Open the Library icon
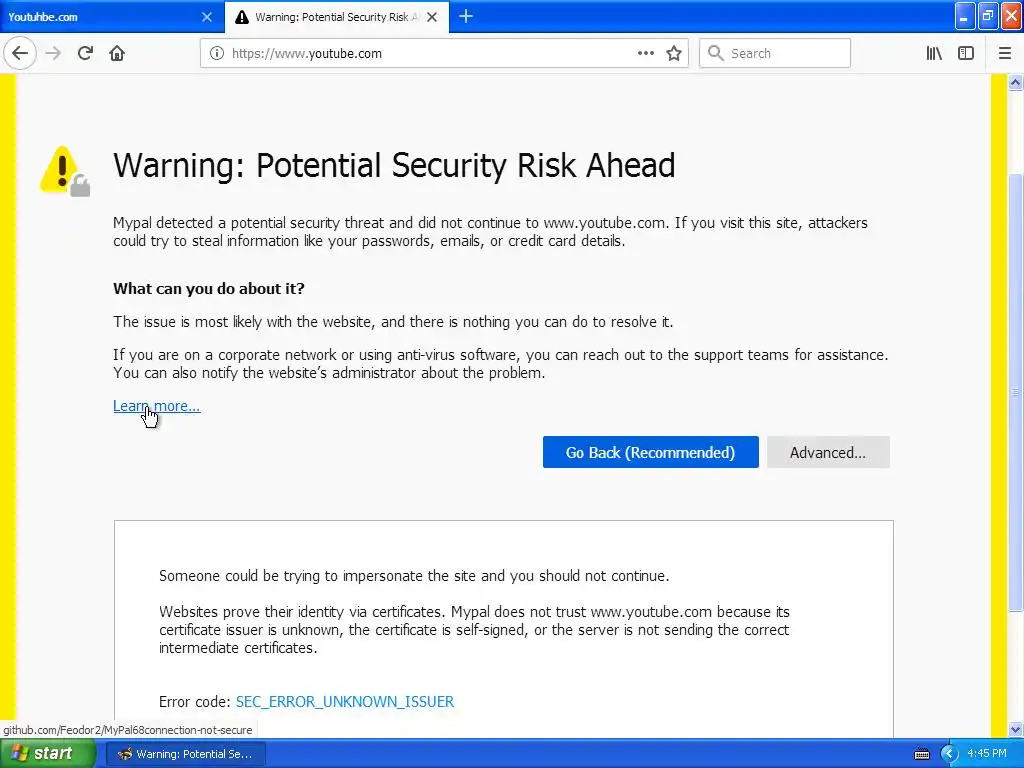Image resolution: width=1024 pixels, height=768 pixels. 934,53
